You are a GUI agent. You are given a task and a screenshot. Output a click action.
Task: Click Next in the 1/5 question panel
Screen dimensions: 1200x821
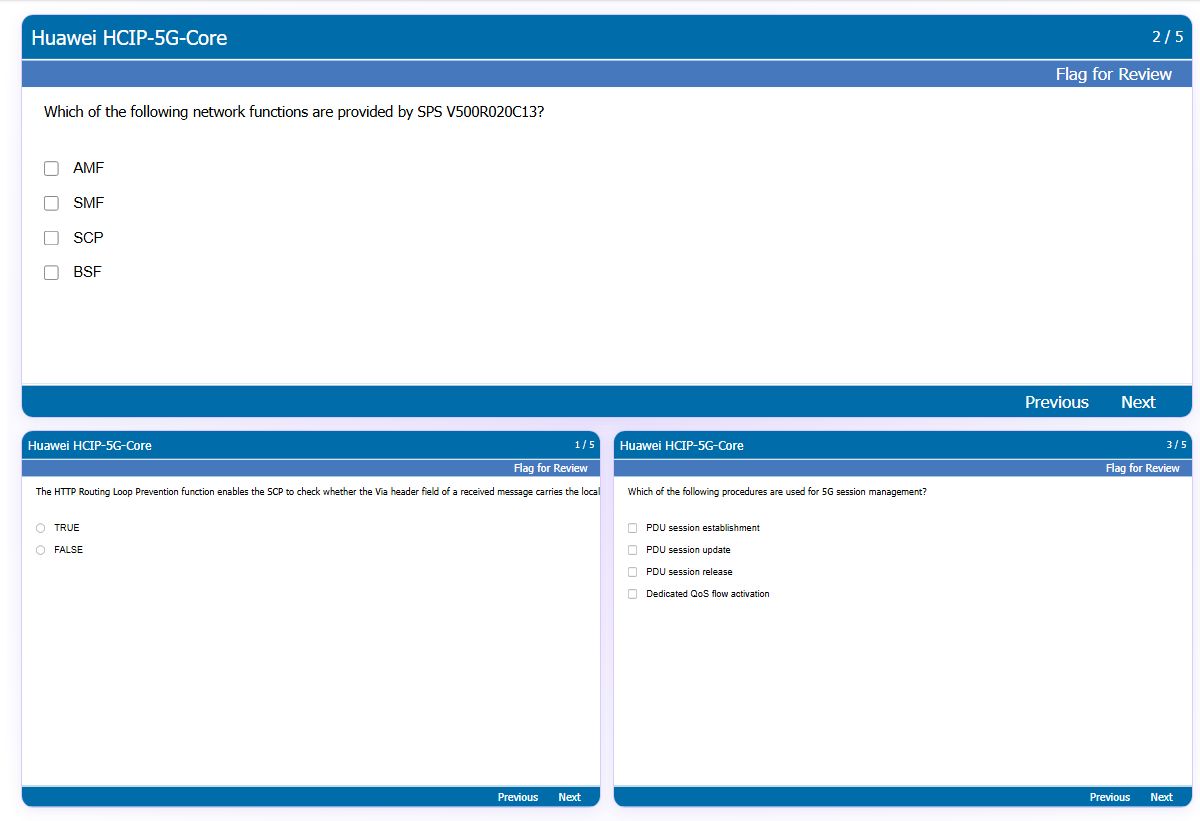click(x=569, y=797)
